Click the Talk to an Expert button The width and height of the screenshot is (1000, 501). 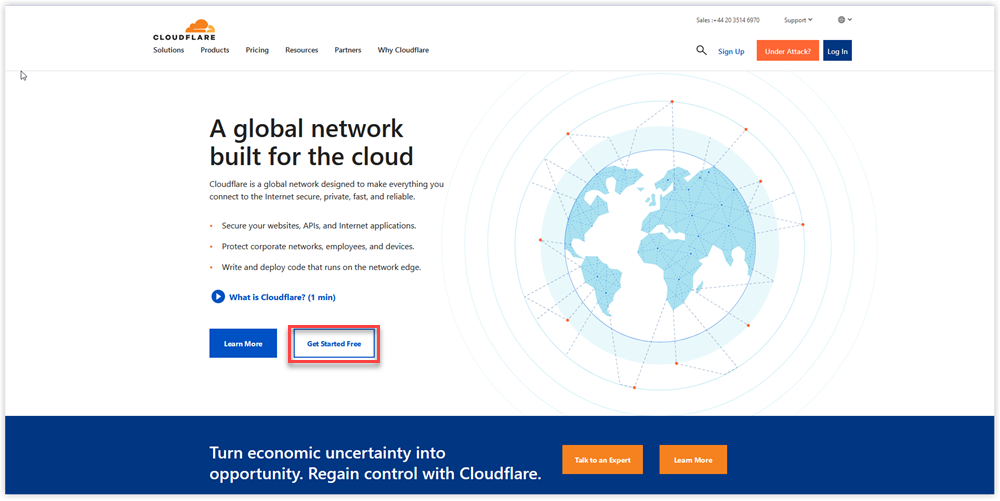602,460
